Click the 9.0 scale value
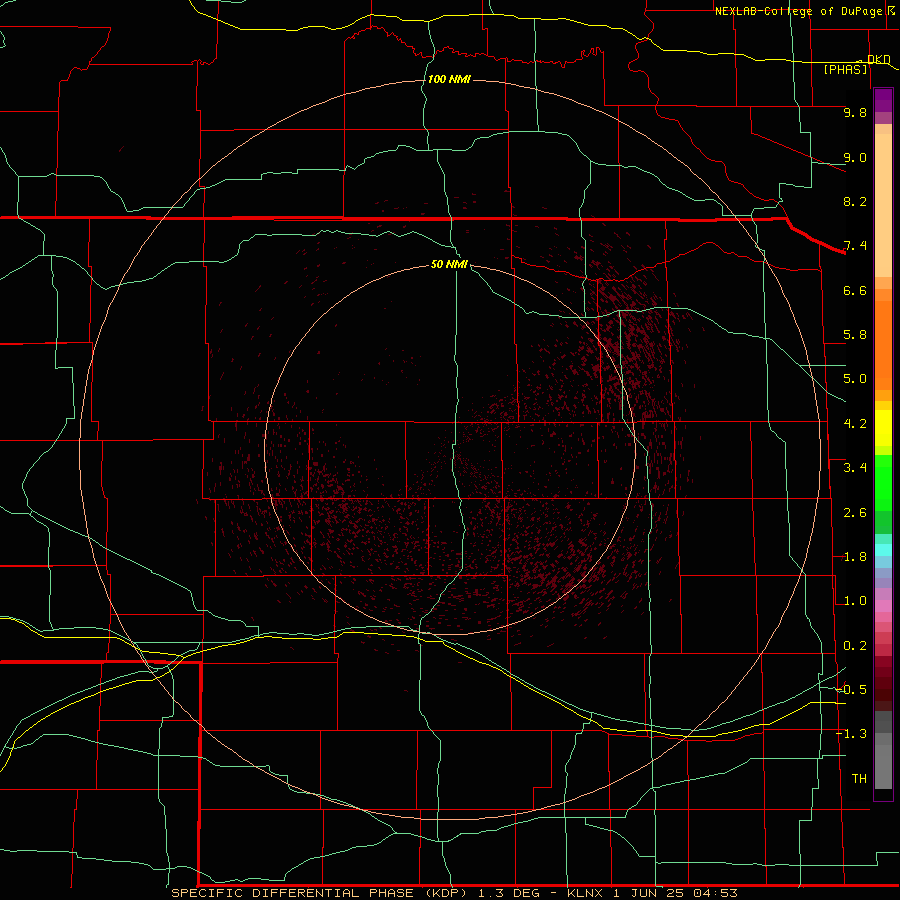Screen dimensions: 900x900 click(x=855, y=157)
